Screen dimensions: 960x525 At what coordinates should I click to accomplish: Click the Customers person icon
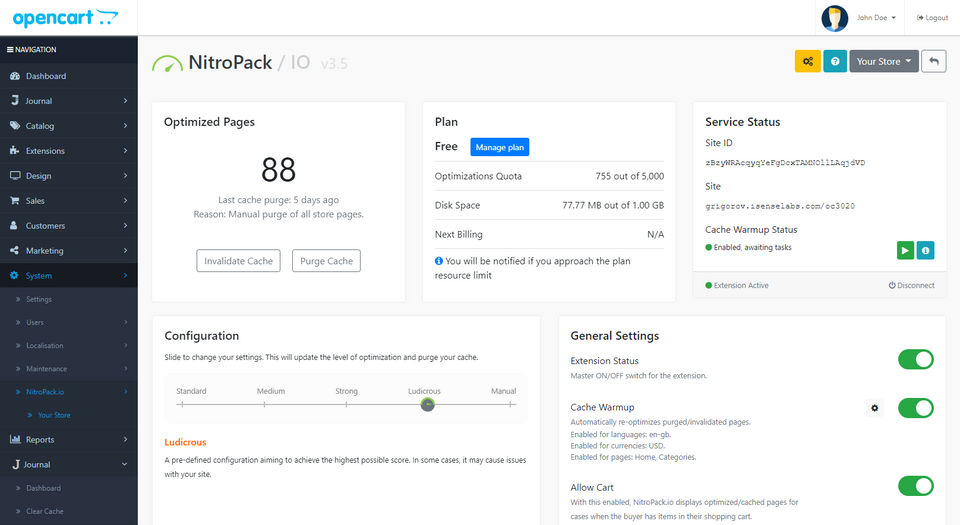pyautogui.click(x=14, y=226)
